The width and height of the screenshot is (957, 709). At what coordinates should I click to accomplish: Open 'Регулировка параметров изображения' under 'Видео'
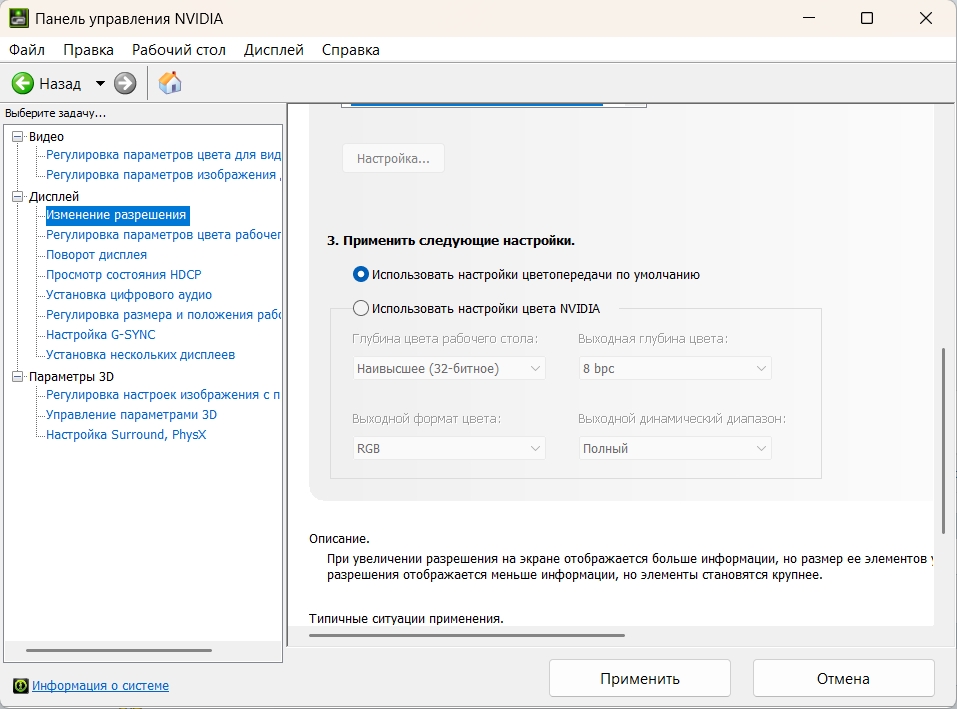pyautogui.click(x=163, y=175)
